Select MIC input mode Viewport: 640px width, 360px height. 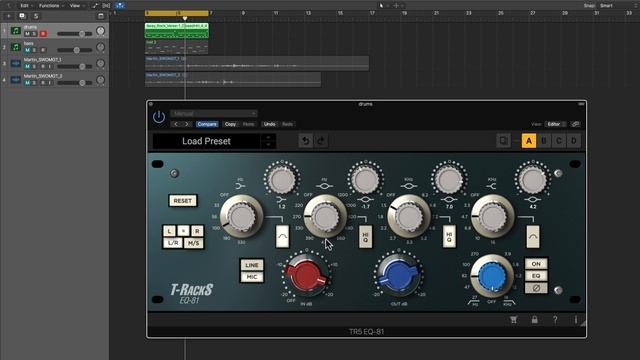click(x=252, y=277)
